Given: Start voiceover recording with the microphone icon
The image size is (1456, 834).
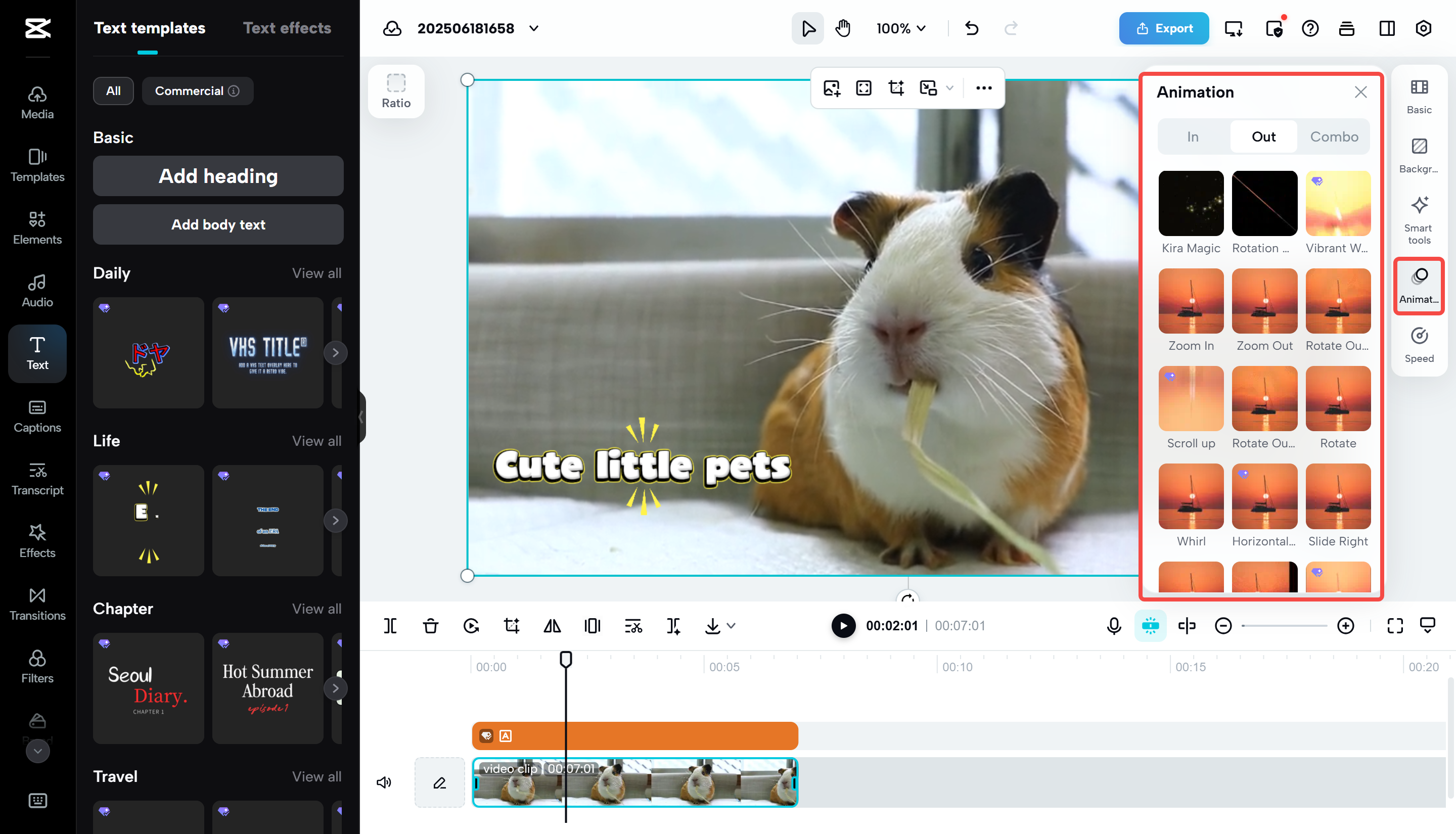Looking at the screenshot, I should click(x=1113, y=626).
